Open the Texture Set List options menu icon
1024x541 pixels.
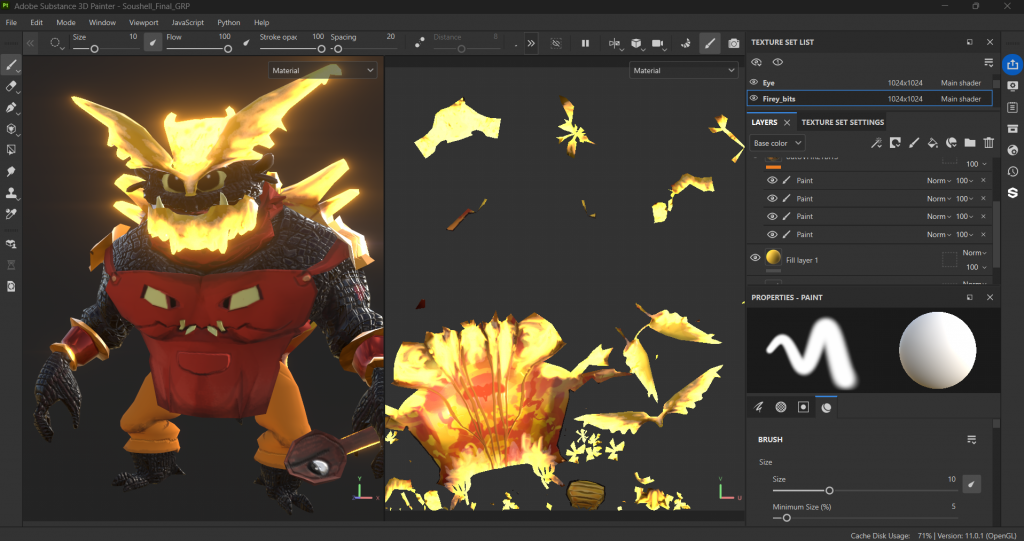(989, 62)
